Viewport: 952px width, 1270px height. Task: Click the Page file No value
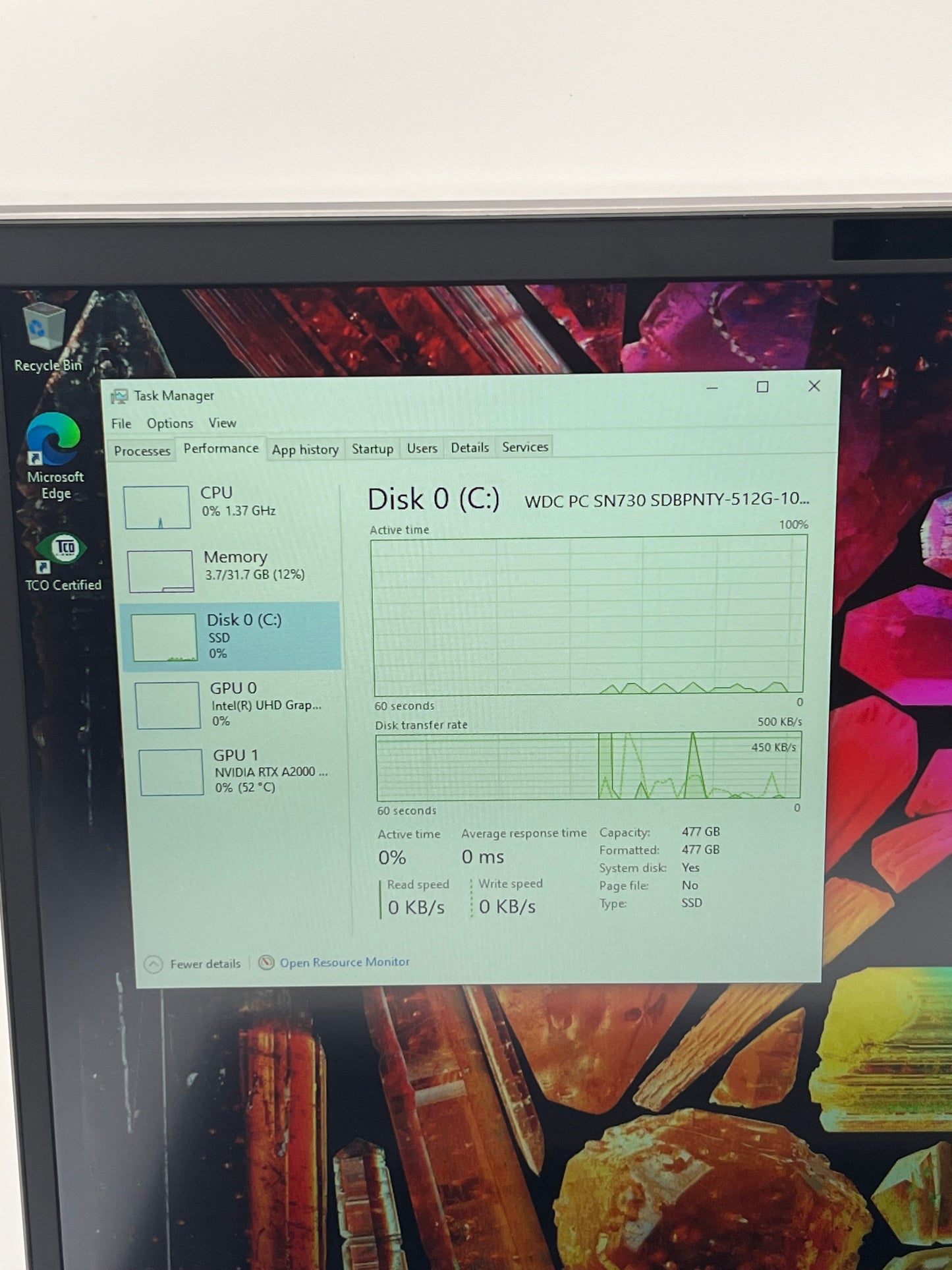point(690,885)
